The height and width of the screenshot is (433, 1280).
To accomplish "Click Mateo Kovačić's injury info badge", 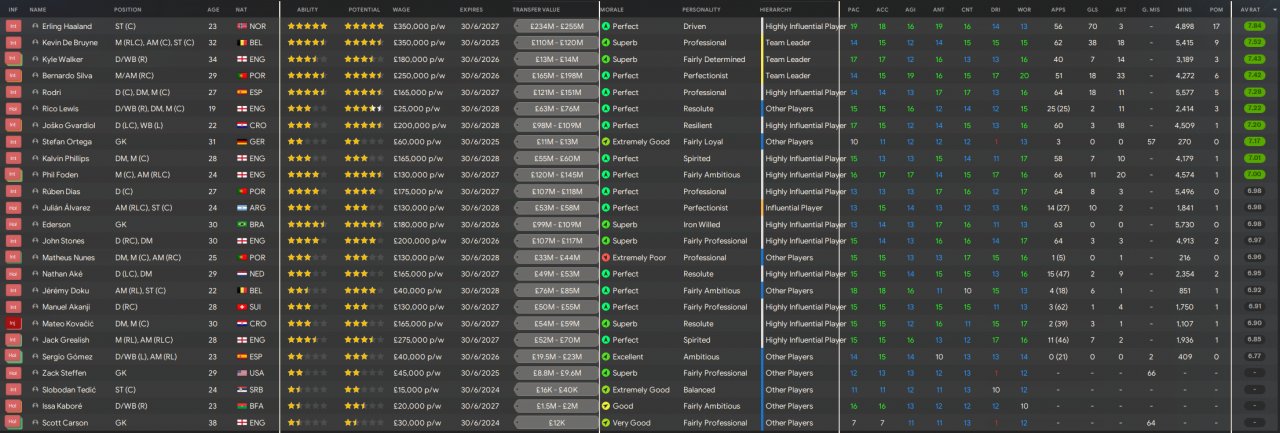I will pyautogui.click(x=14, y=324).
